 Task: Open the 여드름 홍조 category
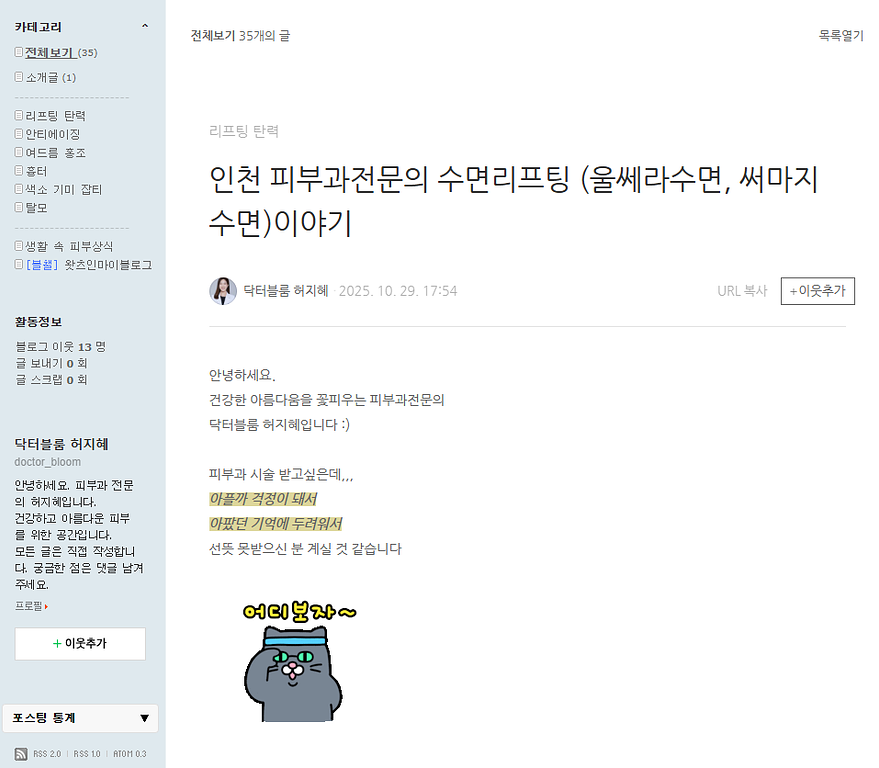pos(55,153)
